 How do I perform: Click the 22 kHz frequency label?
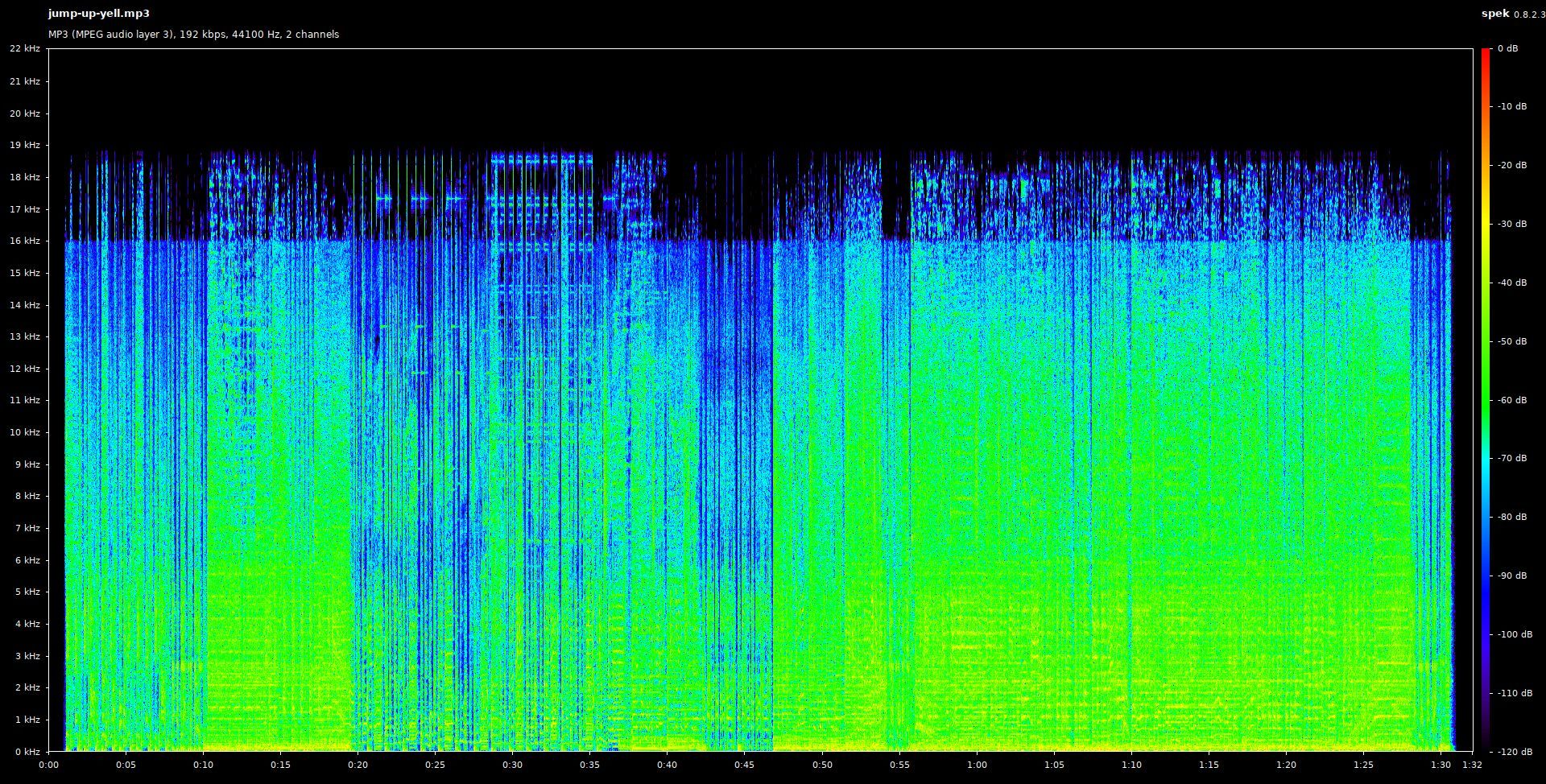pos(24,49)
